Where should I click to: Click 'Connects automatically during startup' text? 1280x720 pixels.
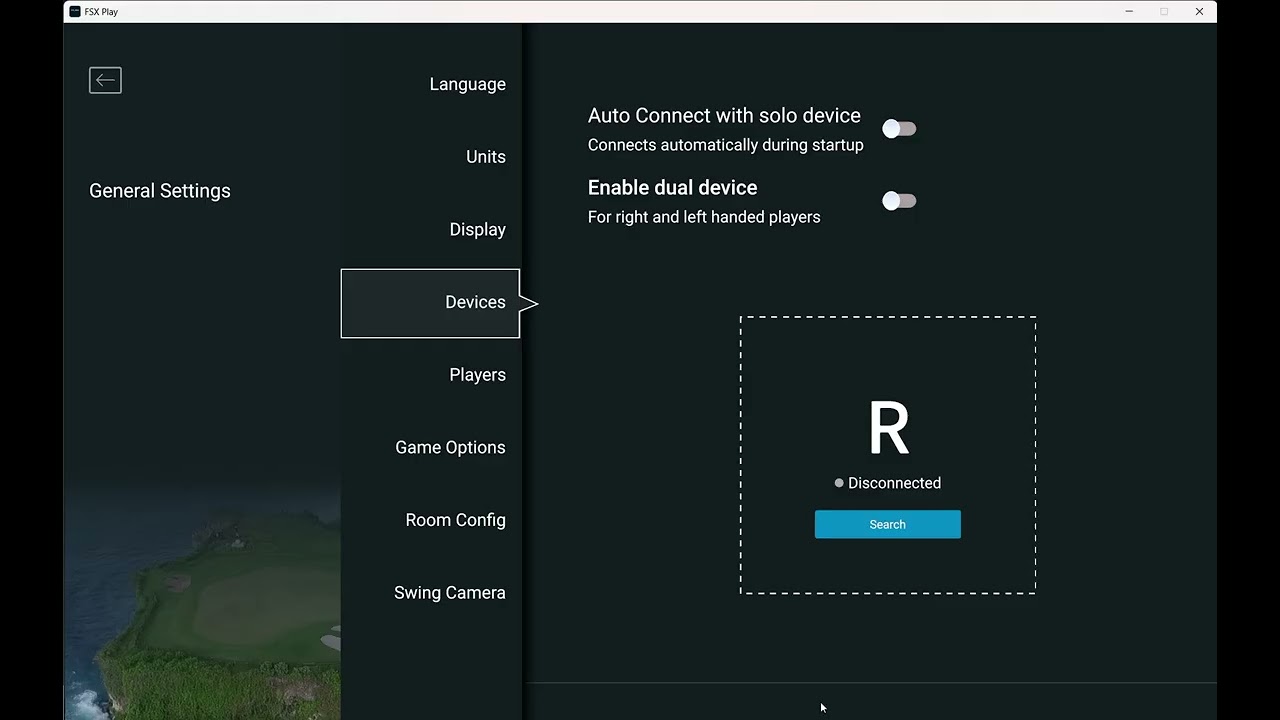pos(725,145)
